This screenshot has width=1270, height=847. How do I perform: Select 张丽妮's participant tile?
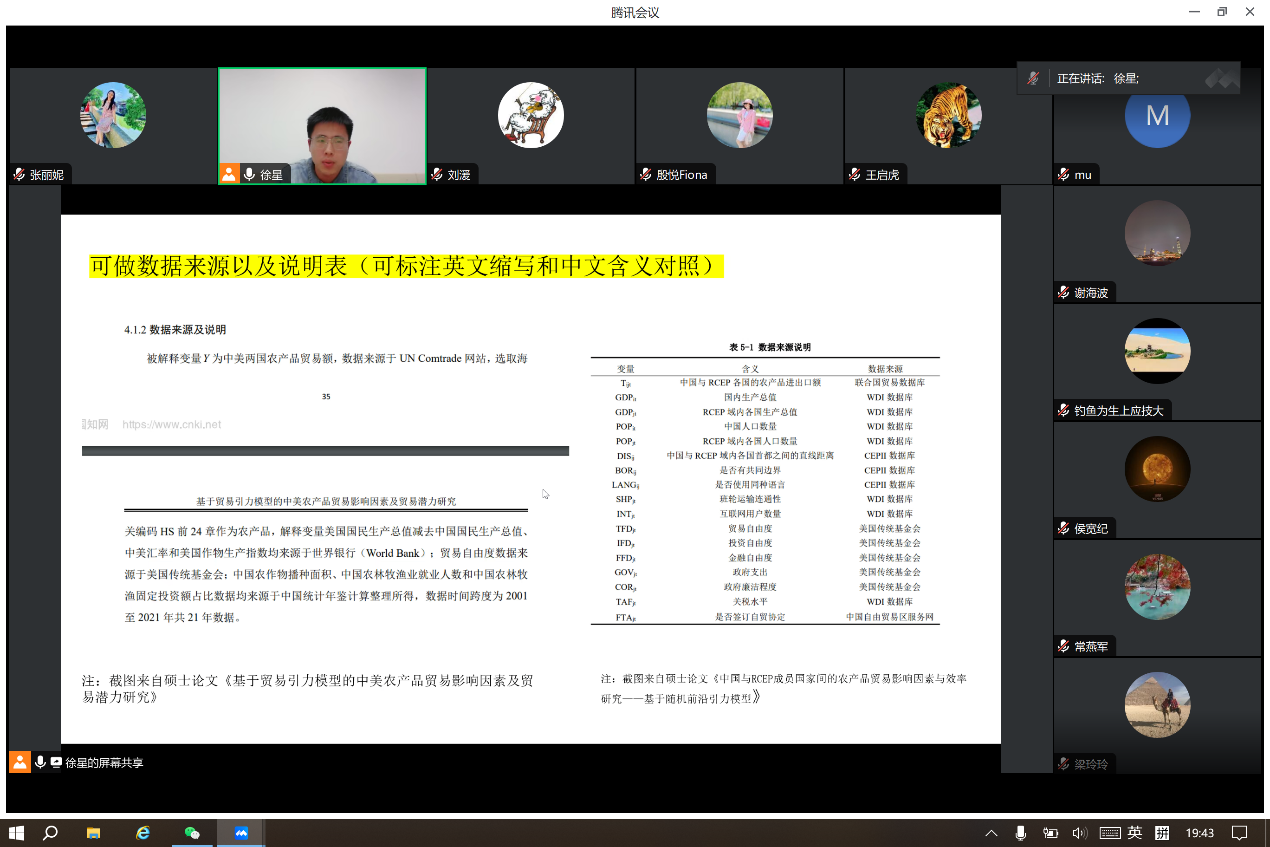pyautogui.click(x=113, y=115)
